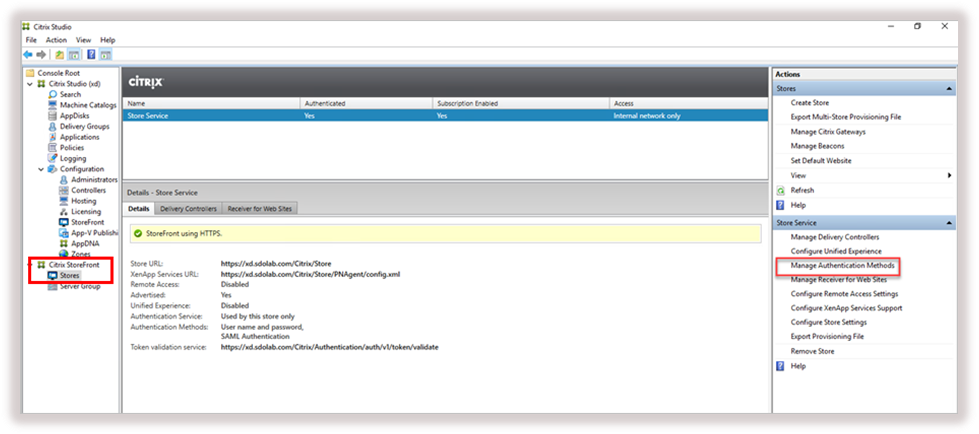Click the Citrix Studio title bar icon
This screenshot has width=979, height=434.
tap(26, 27)
